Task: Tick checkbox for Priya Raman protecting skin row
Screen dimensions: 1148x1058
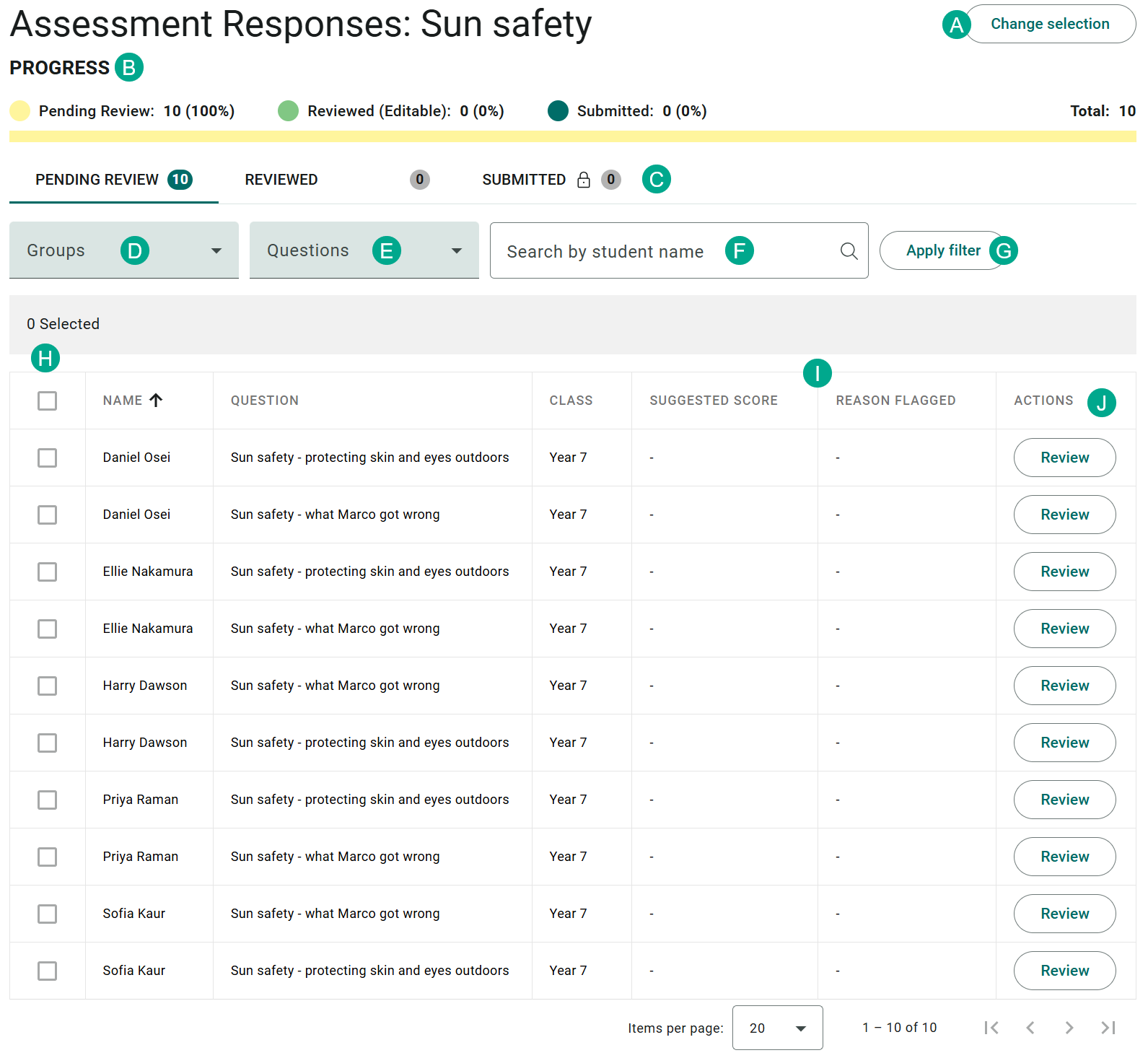Action: coord(48,800)
